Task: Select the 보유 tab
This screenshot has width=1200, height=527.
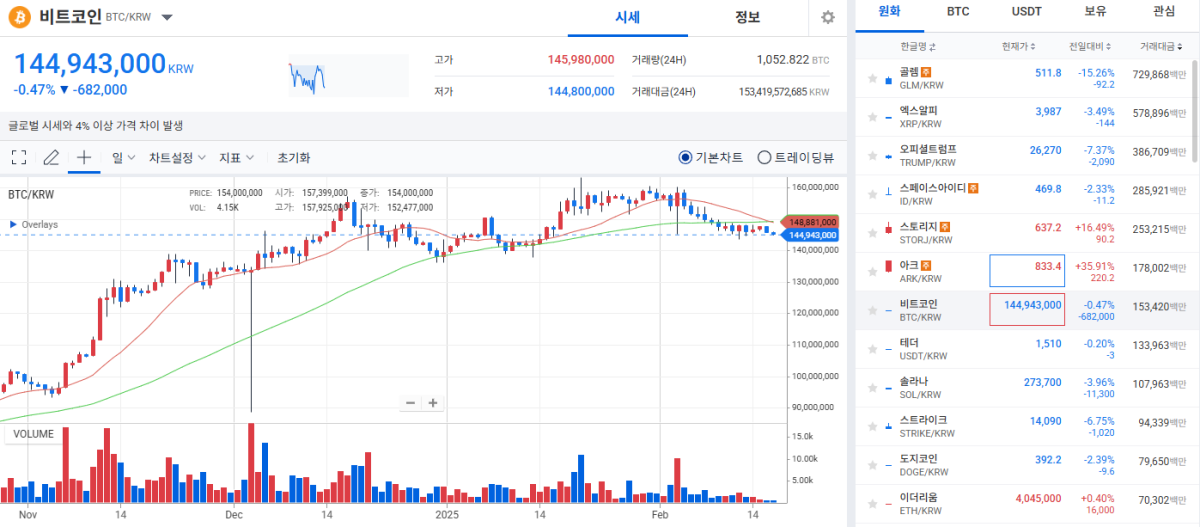Action: tap(1095, 12)
